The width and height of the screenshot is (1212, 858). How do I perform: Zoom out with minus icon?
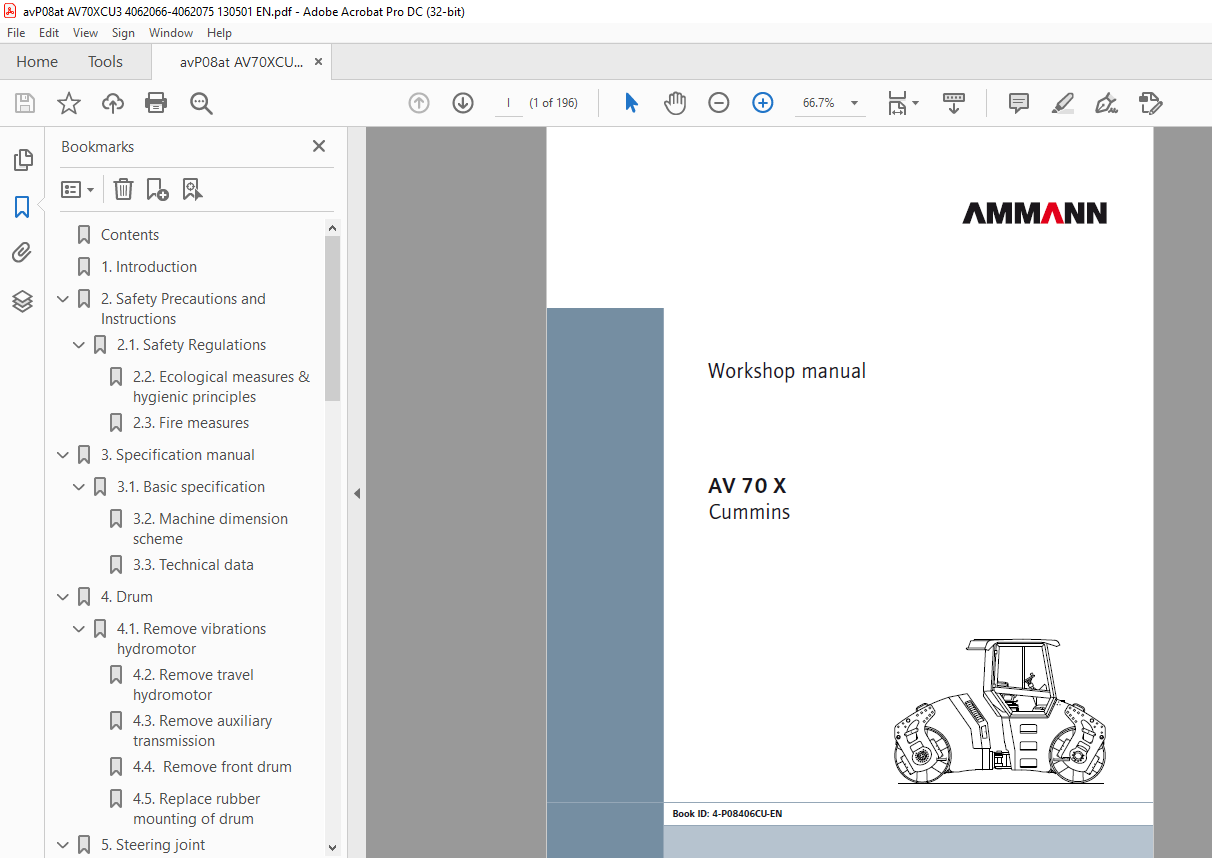pyautogui.click(x=719, y=103)
